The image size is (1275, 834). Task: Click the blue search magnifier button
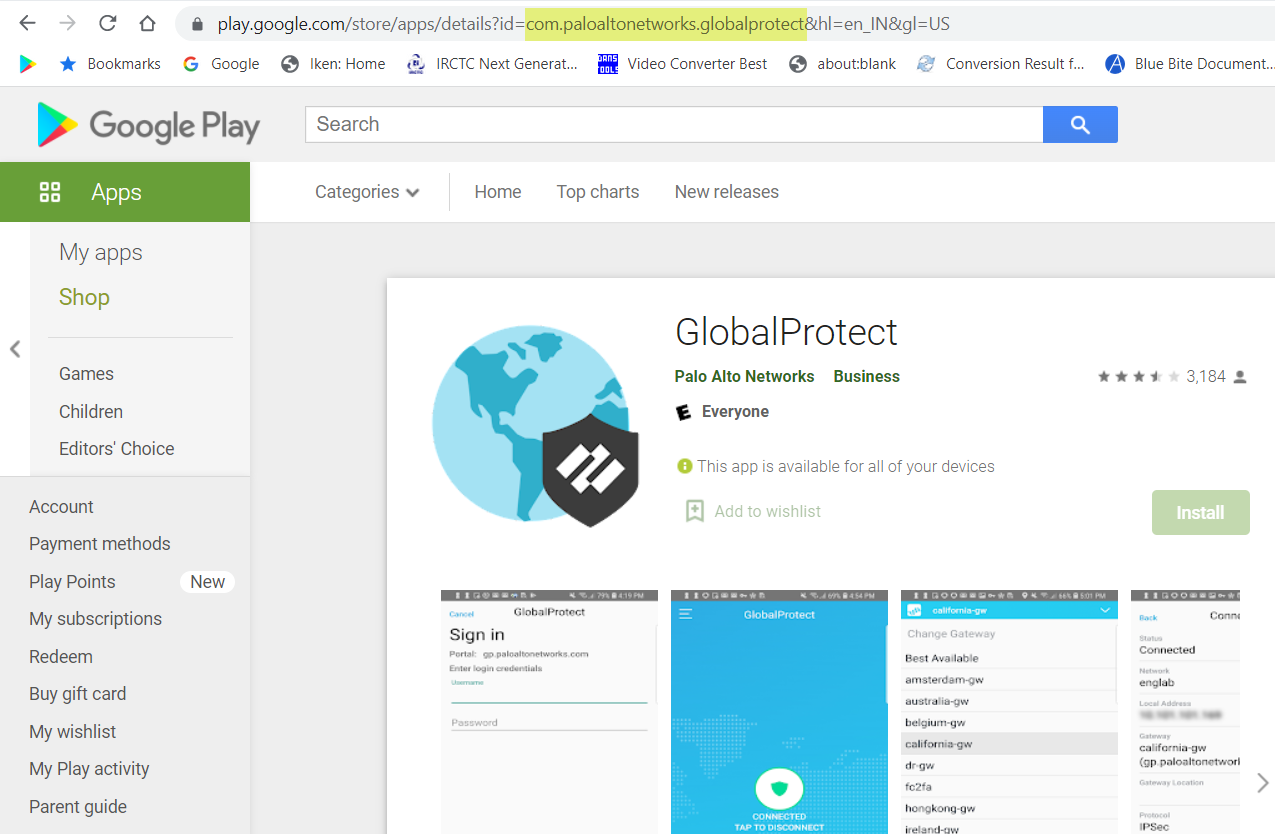point(1079,125)
